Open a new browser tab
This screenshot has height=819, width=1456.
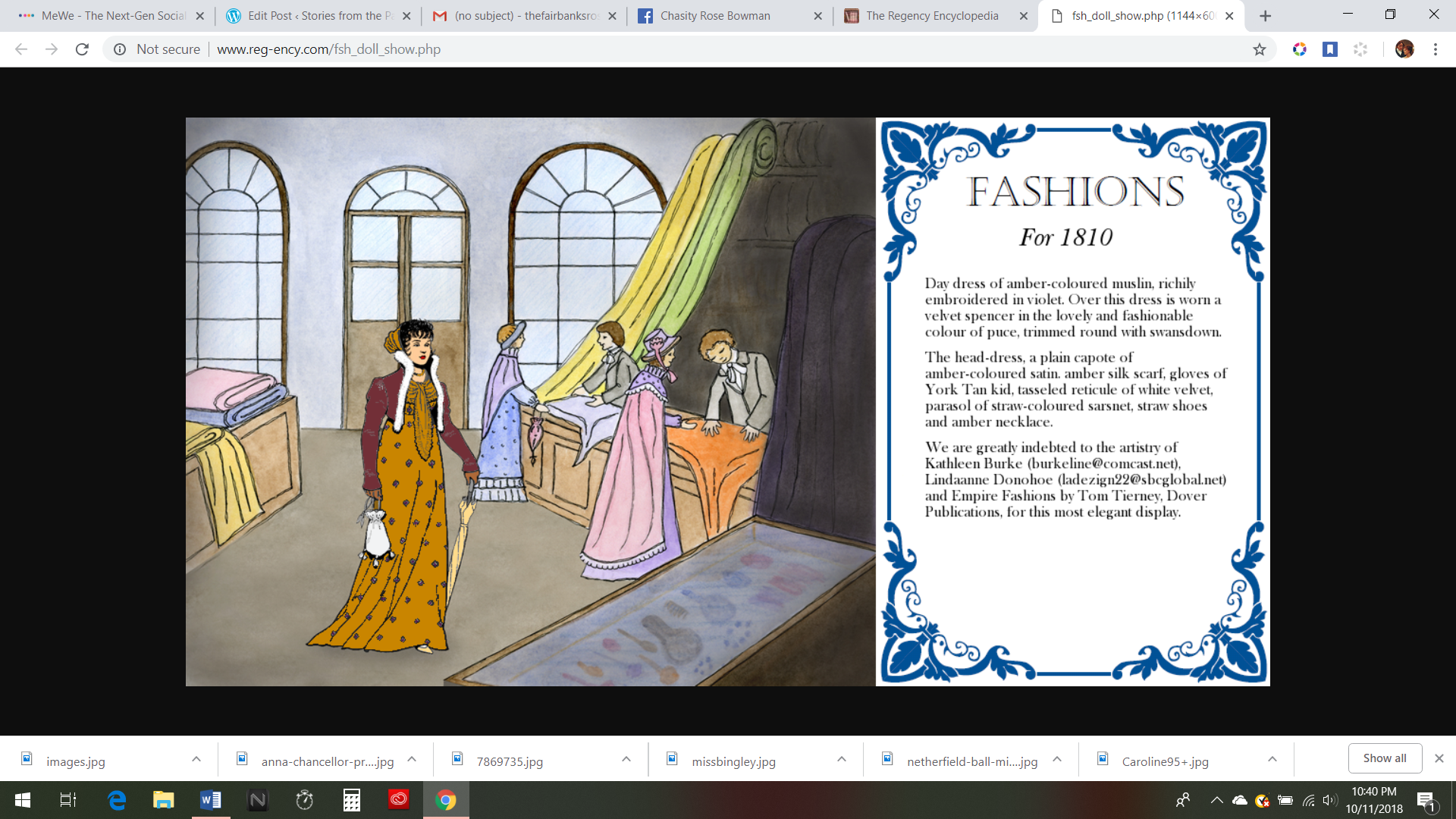click(1265, 16)
